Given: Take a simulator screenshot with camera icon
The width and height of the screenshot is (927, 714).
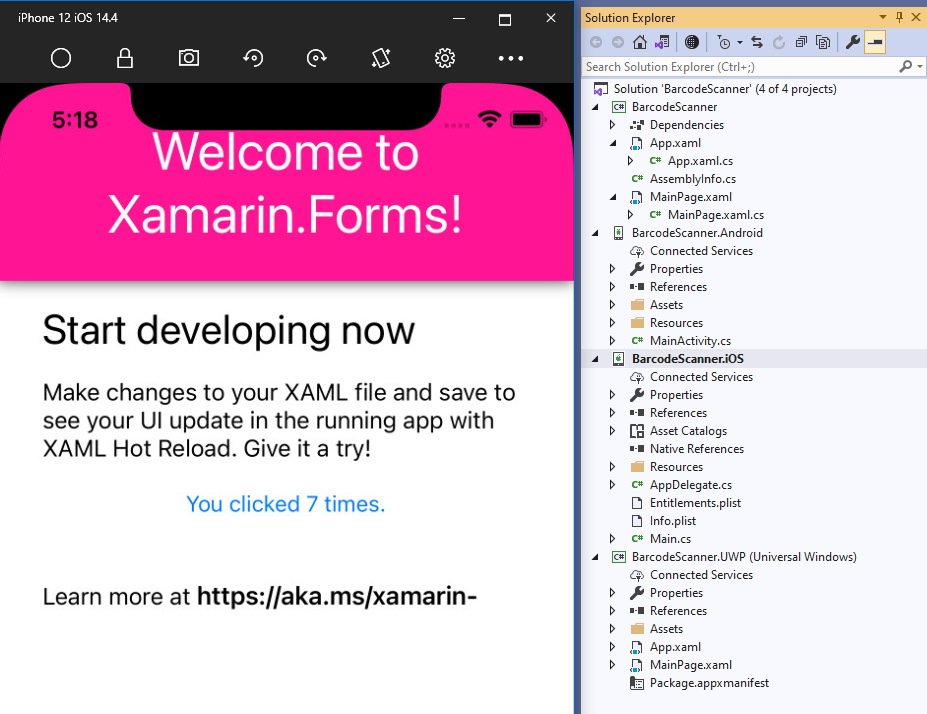Looking at the screenshot, I should pos(189,58).
